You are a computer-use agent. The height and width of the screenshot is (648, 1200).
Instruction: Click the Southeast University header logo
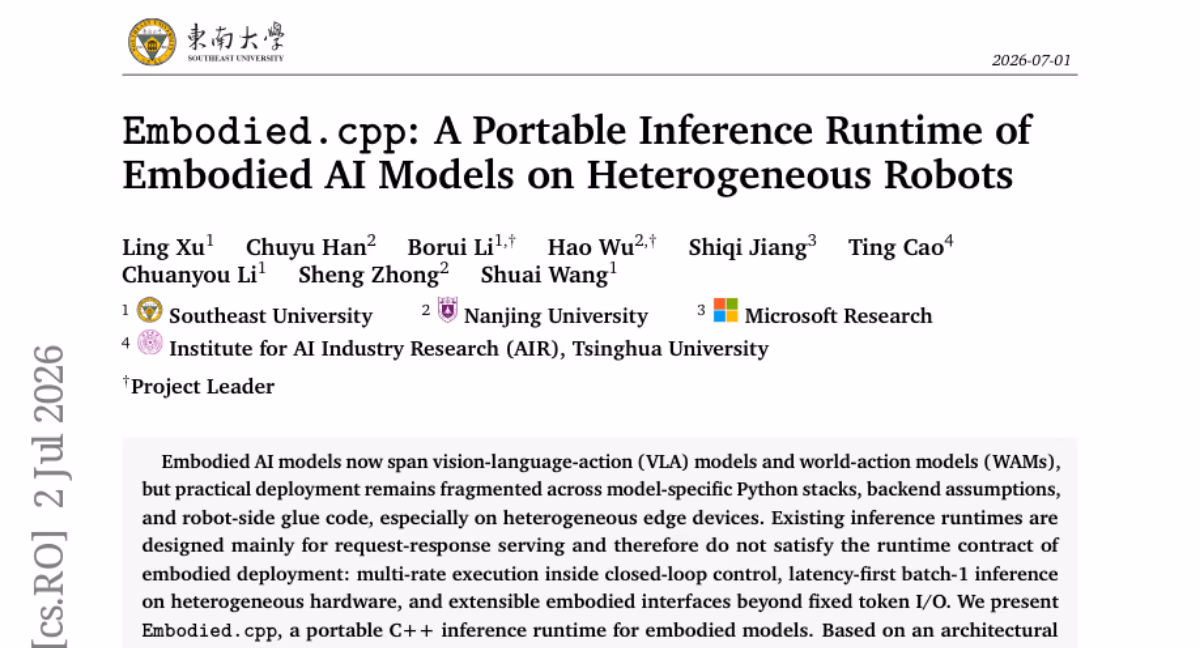(206, 42)
